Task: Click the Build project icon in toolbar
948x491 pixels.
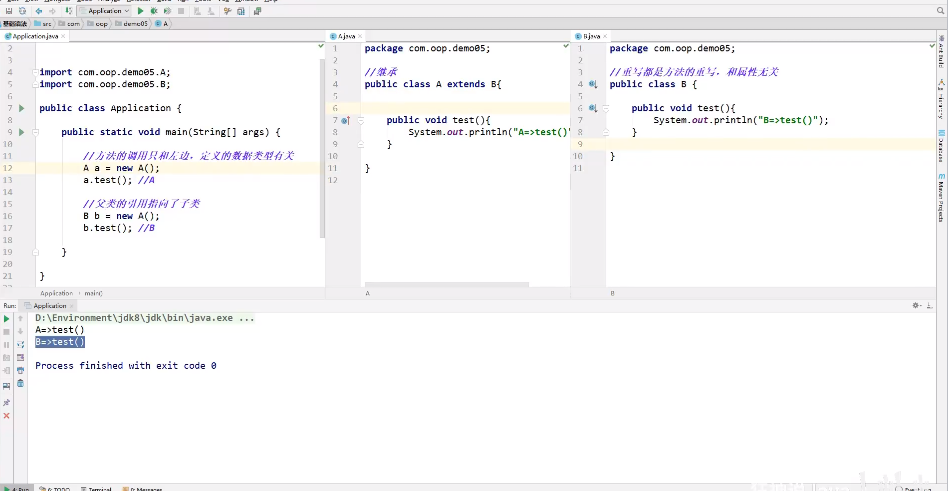Action: click(68, 11)
